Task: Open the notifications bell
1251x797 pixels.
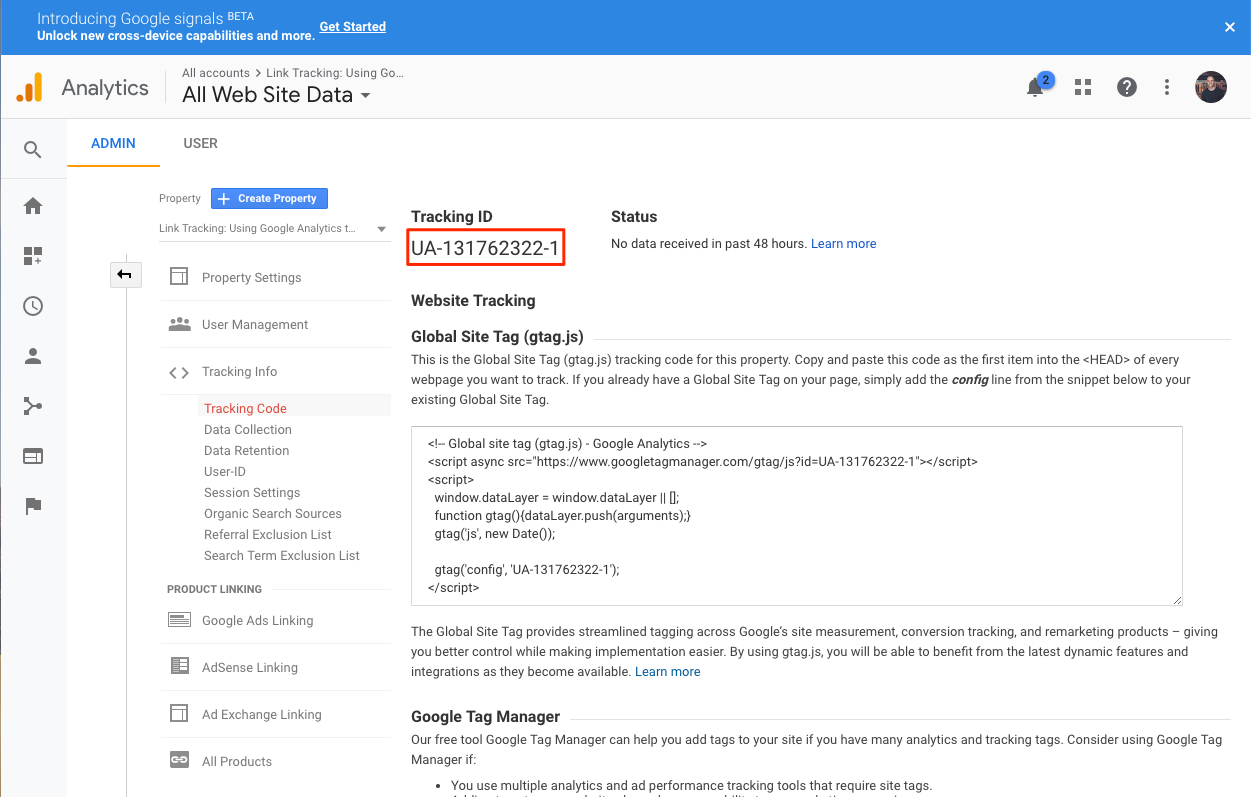Action: (1035, 88)
